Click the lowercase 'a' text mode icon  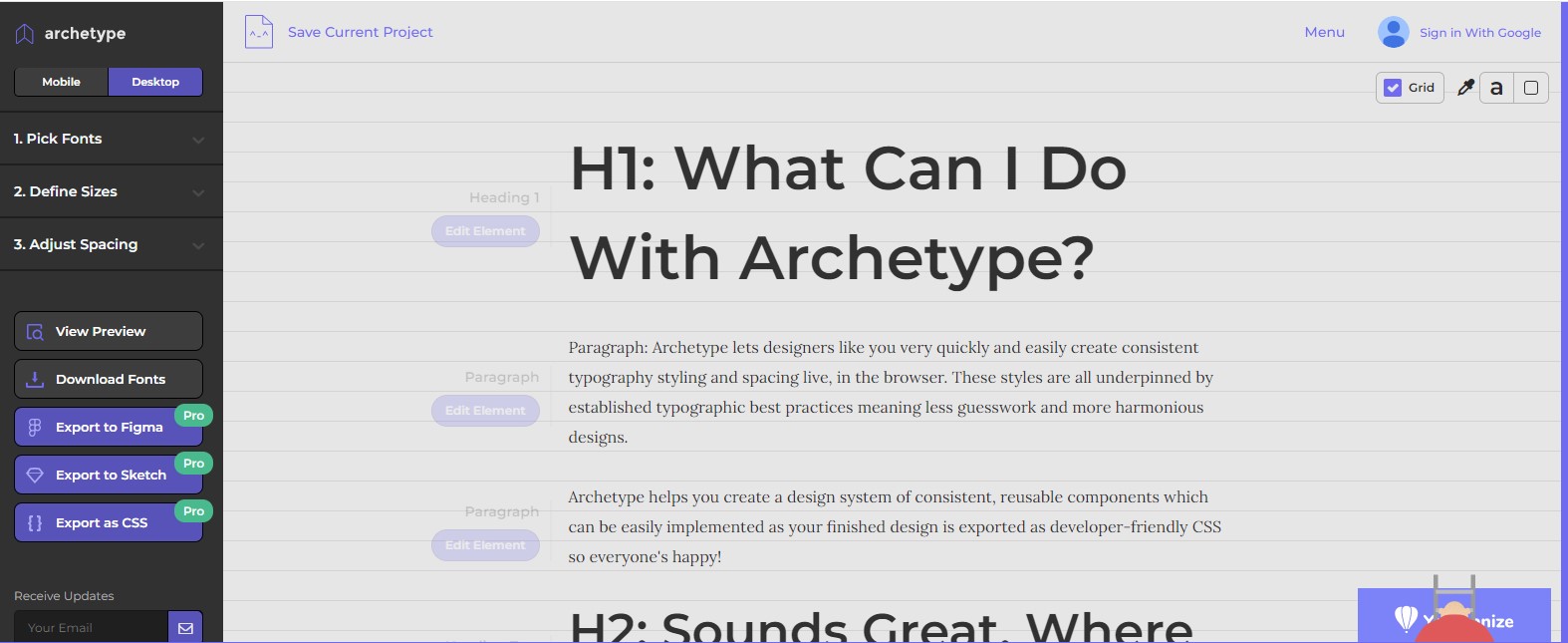[1496, 88]
